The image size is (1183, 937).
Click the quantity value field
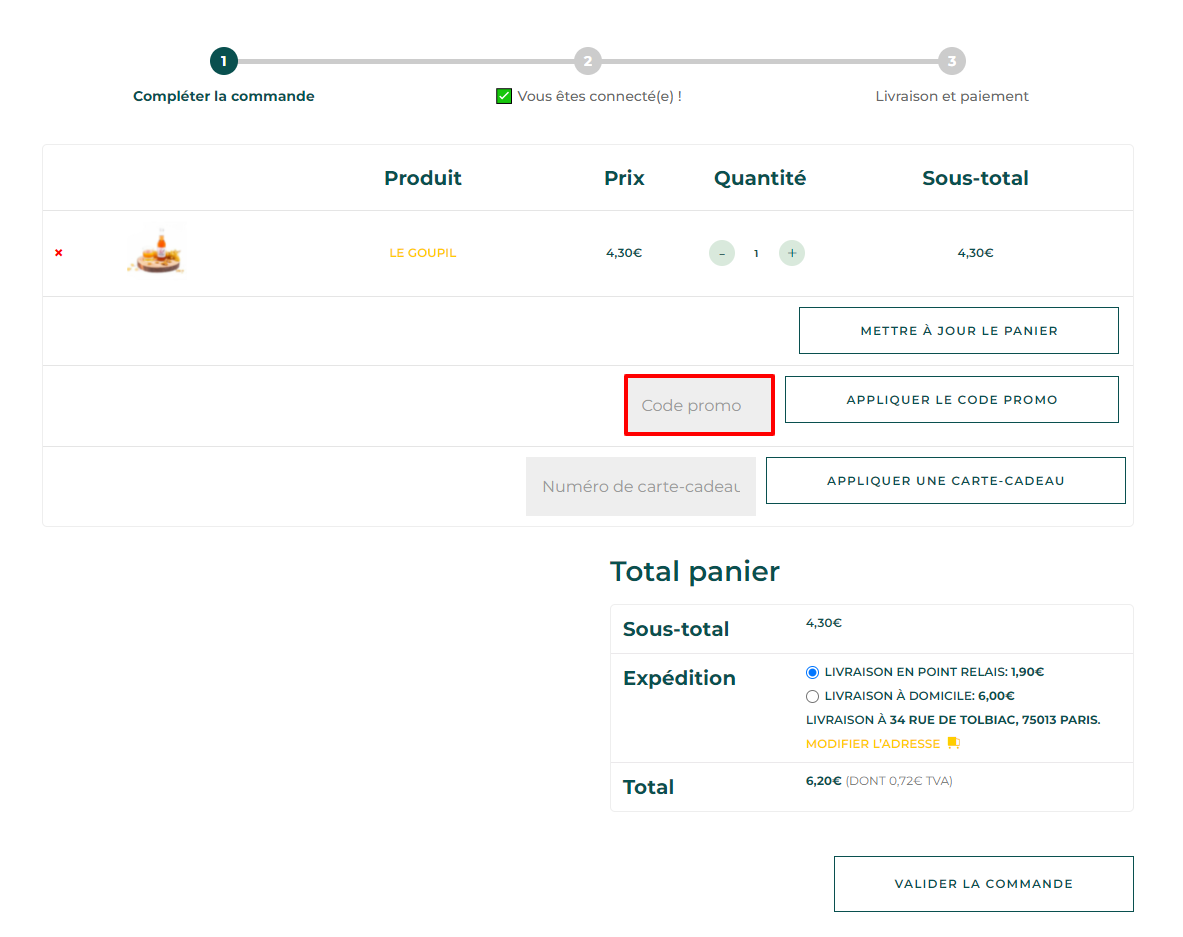[756, 253]
